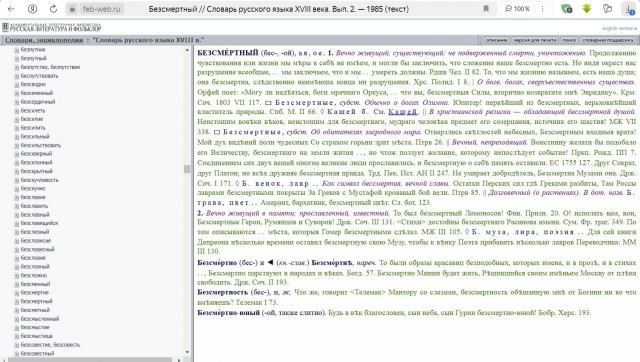Image resolution: width=640 pixels, height=362 pixels.
Task: Click the tree panel vertical scrollbar thumb
Action: point(187,169)
